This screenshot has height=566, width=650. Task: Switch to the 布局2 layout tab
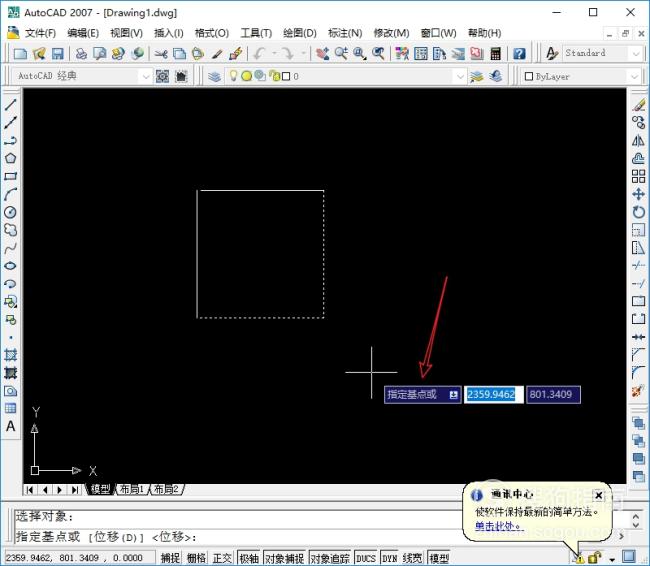click(166, 489)
